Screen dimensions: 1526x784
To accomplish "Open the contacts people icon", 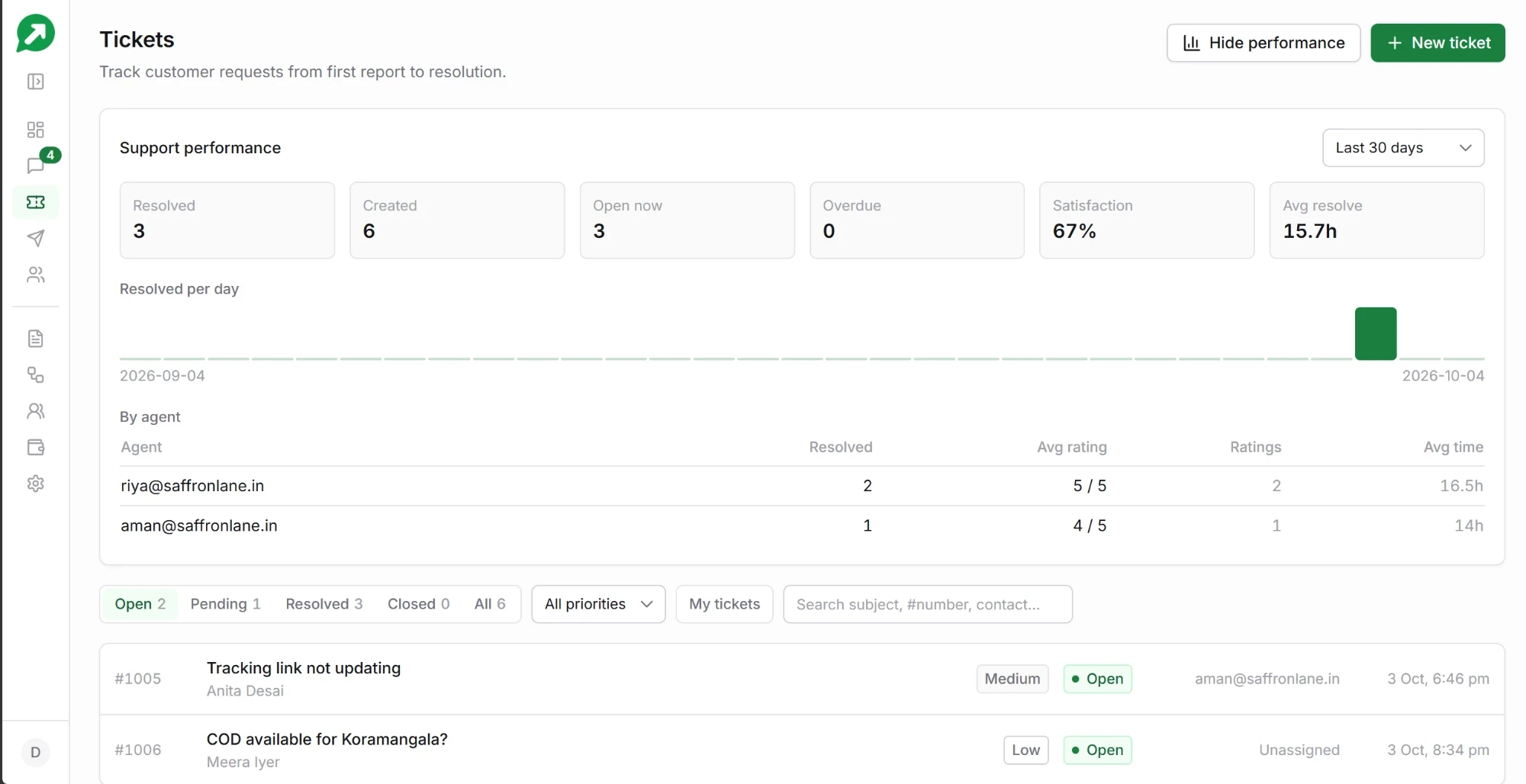I will pos(35,275).
